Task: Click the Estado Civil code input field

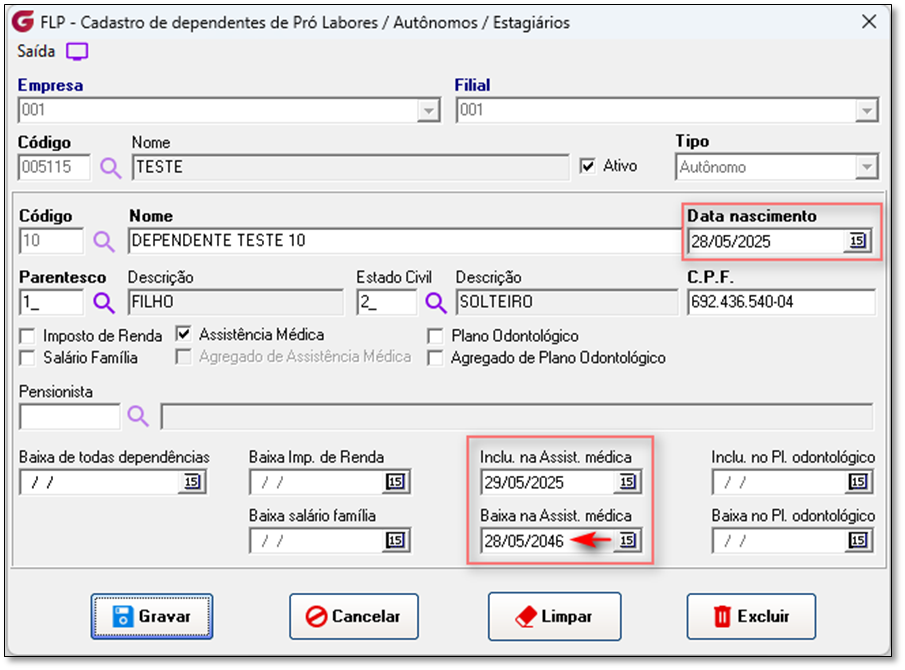Action: [x=387, y=302]
